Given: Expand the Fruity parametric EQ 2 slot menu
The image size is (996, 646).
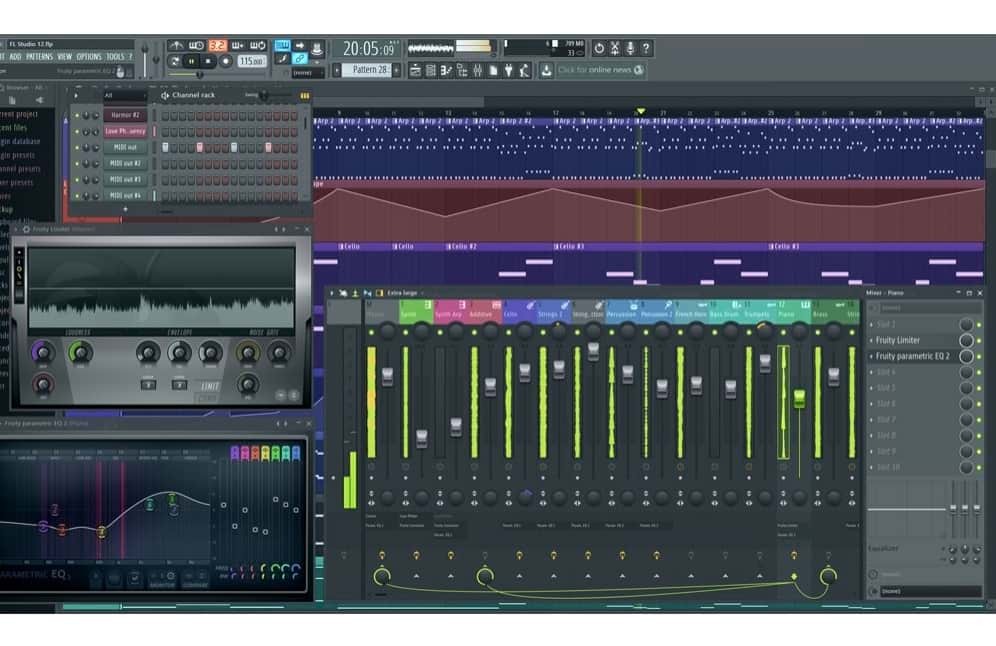Looking at the screenshot, I should coord(871,356).
